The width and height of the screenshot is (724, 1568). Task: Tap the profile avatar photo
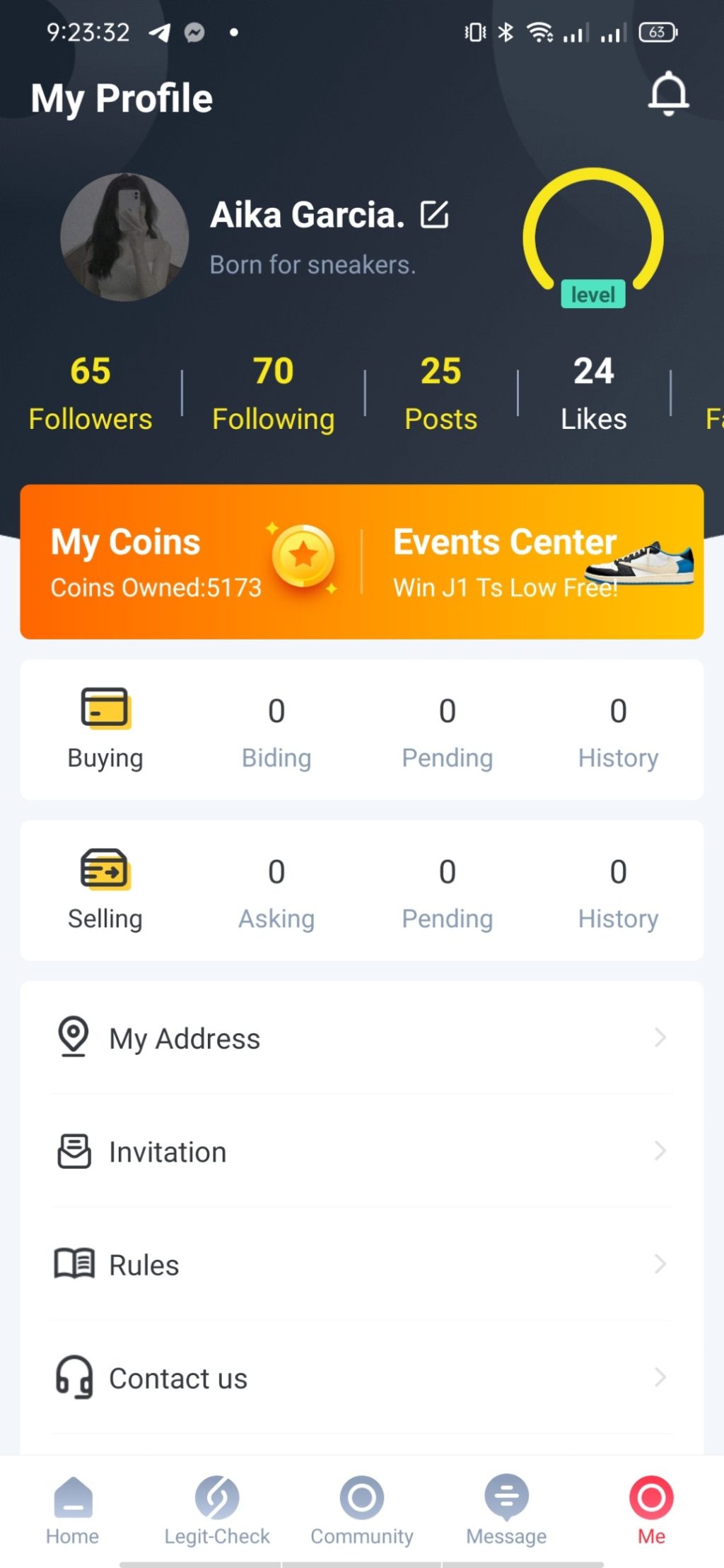(124, 237)
